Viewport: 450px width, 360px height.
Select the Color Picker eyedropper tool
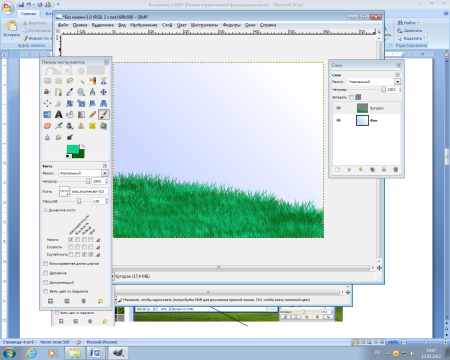[x=70, y=92]
